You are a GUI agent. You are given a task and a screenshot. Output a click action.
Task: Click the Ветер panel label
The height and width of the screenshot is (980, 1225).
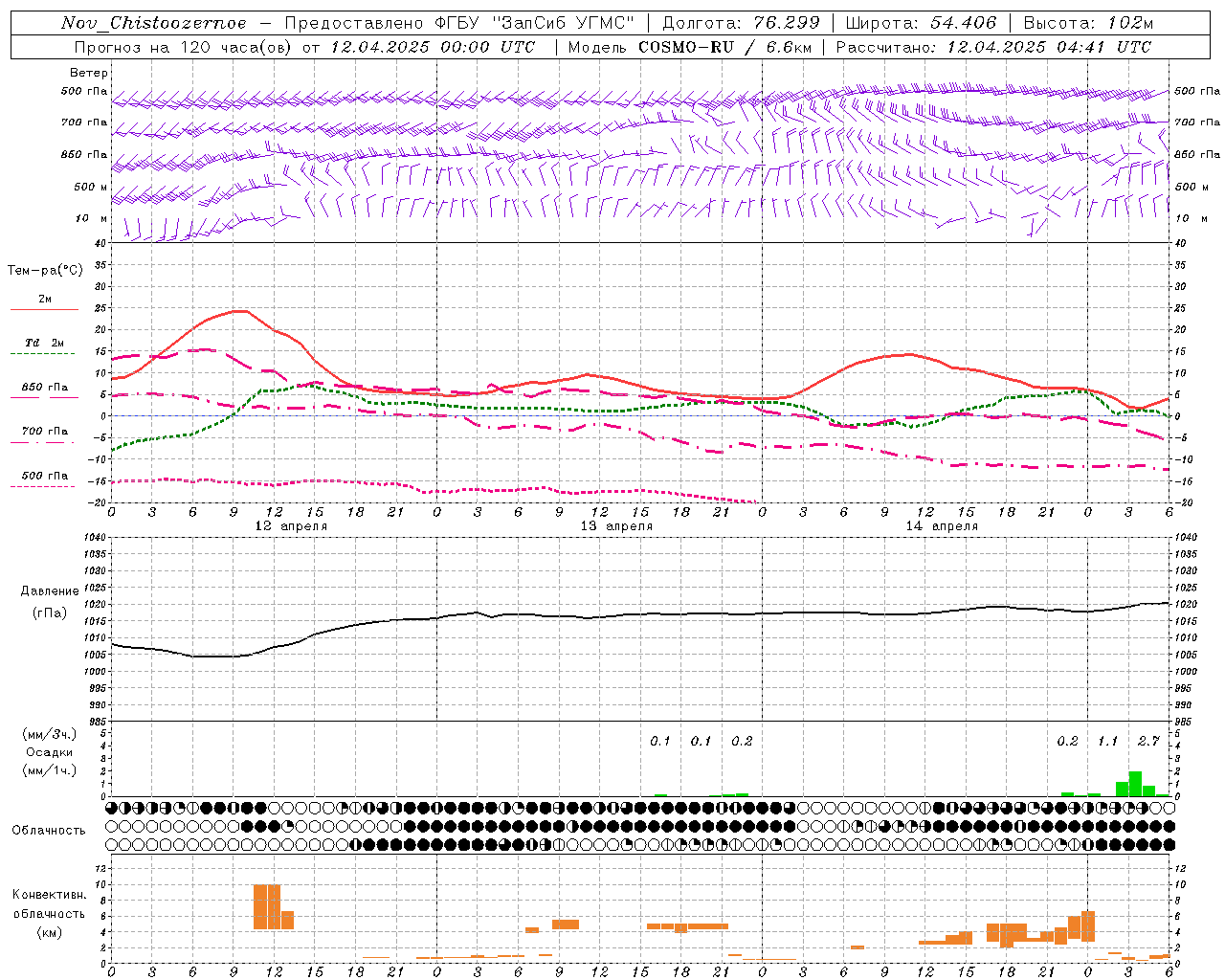pyautogui.click(x=89, y=73)
